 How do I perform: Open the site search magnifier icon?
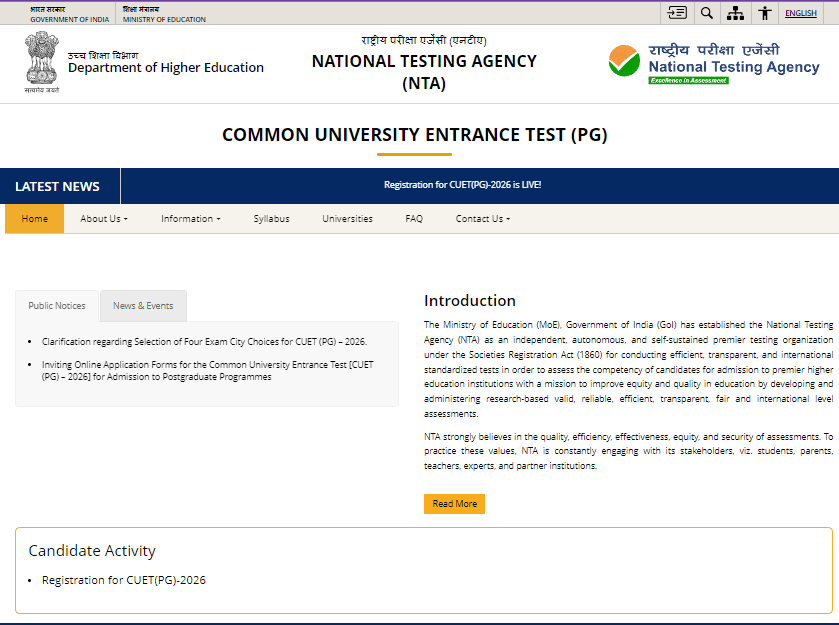(706, 13)
